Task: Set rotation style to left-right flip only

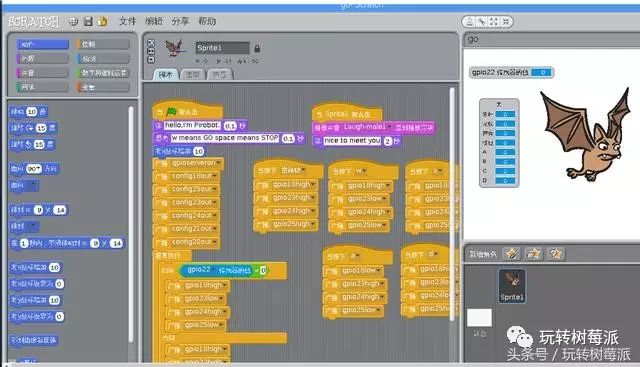Action: coord(151,51)
